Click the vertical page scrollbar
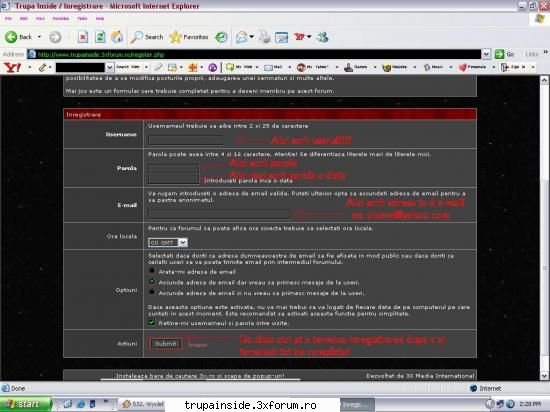Viewport: 550px width, 412px height. [x=544, y=228]
